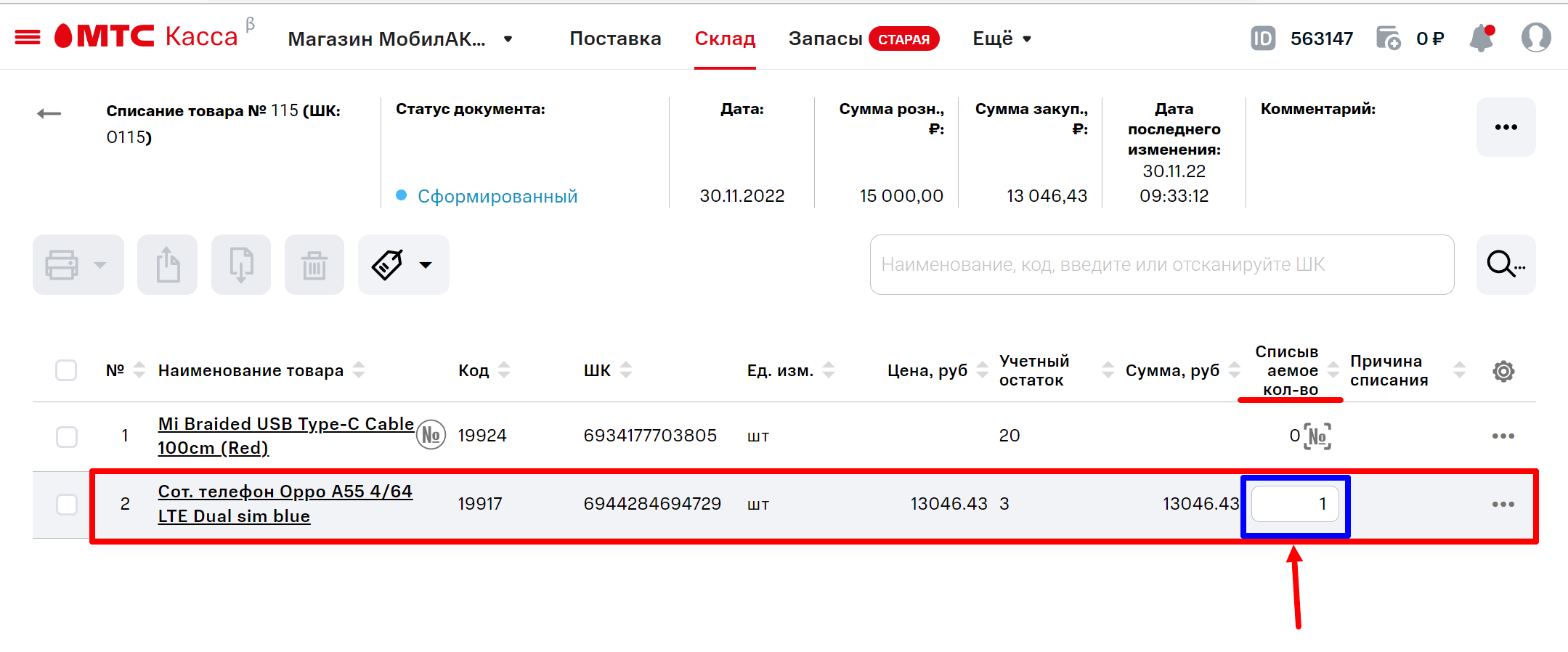Click the 15 000,00 retail sum value
Image resolution: width=1568 pixels, height=652 pixels.
pos(901,196)
